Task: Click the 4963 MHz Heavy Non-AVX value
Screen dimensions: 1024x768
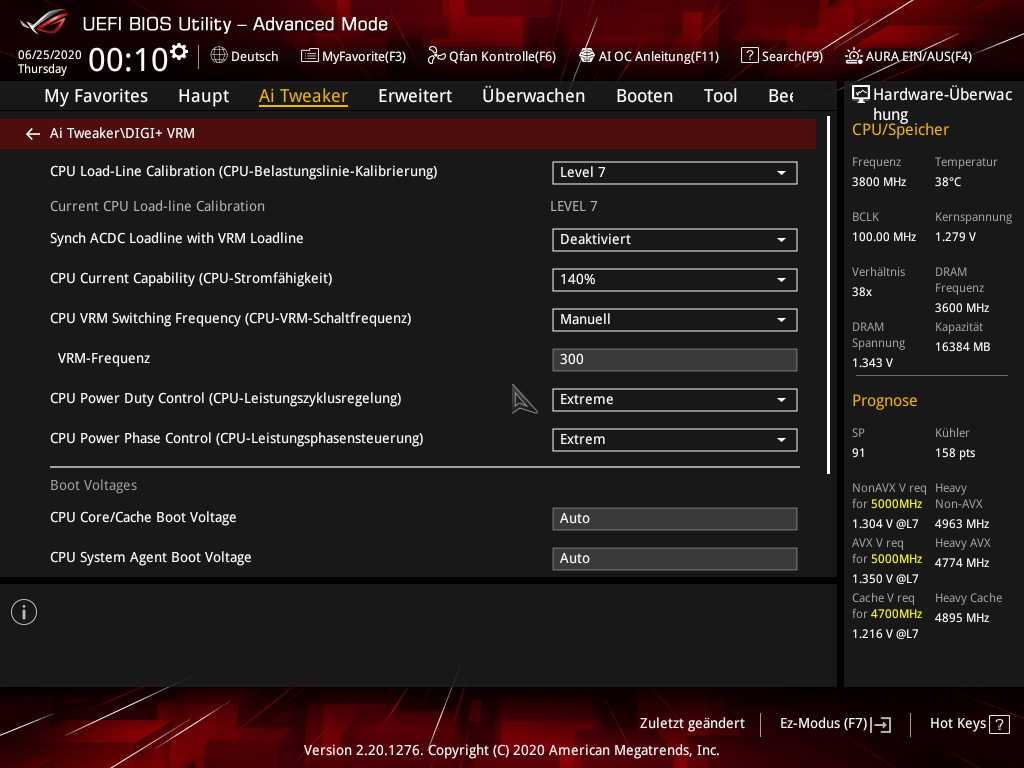Action: (961, 524)
